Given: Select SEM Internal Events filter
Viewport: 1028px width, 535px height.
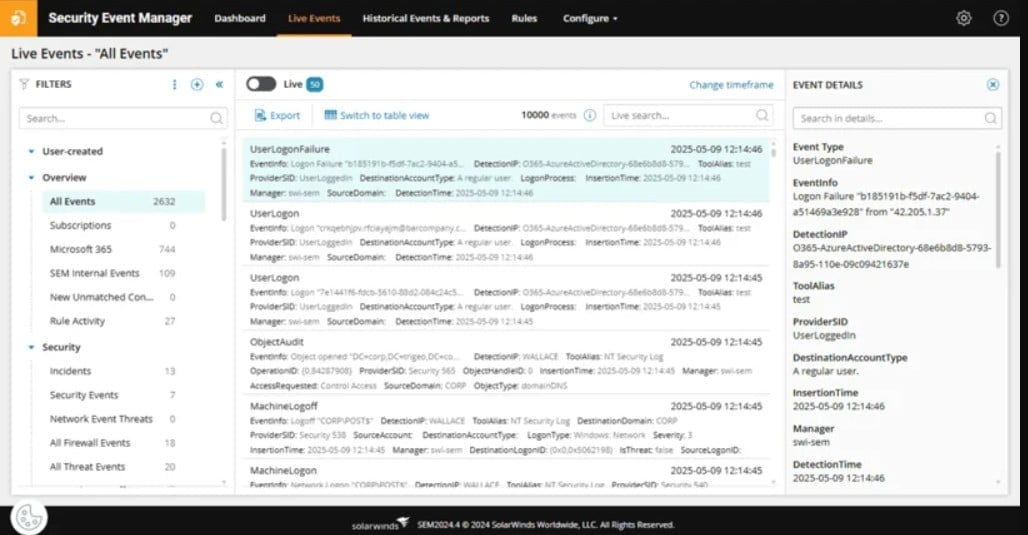Looking at the screenshot, I should (124, 273).
